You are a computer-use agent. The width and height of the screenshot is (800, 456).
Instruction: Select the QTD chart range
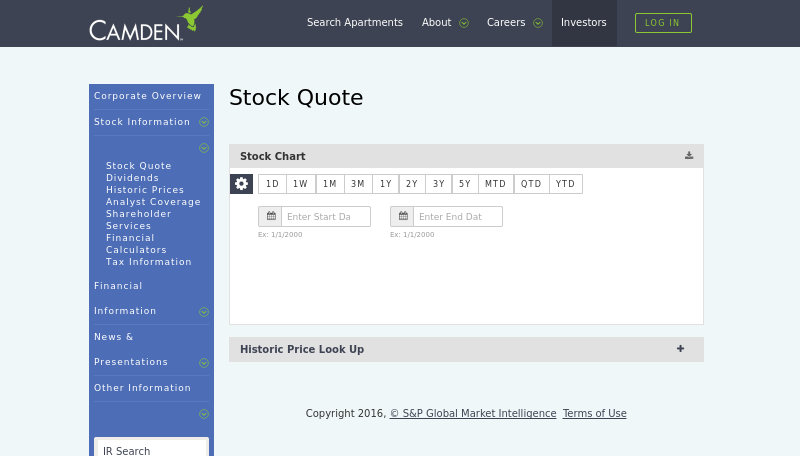point(532,184)
